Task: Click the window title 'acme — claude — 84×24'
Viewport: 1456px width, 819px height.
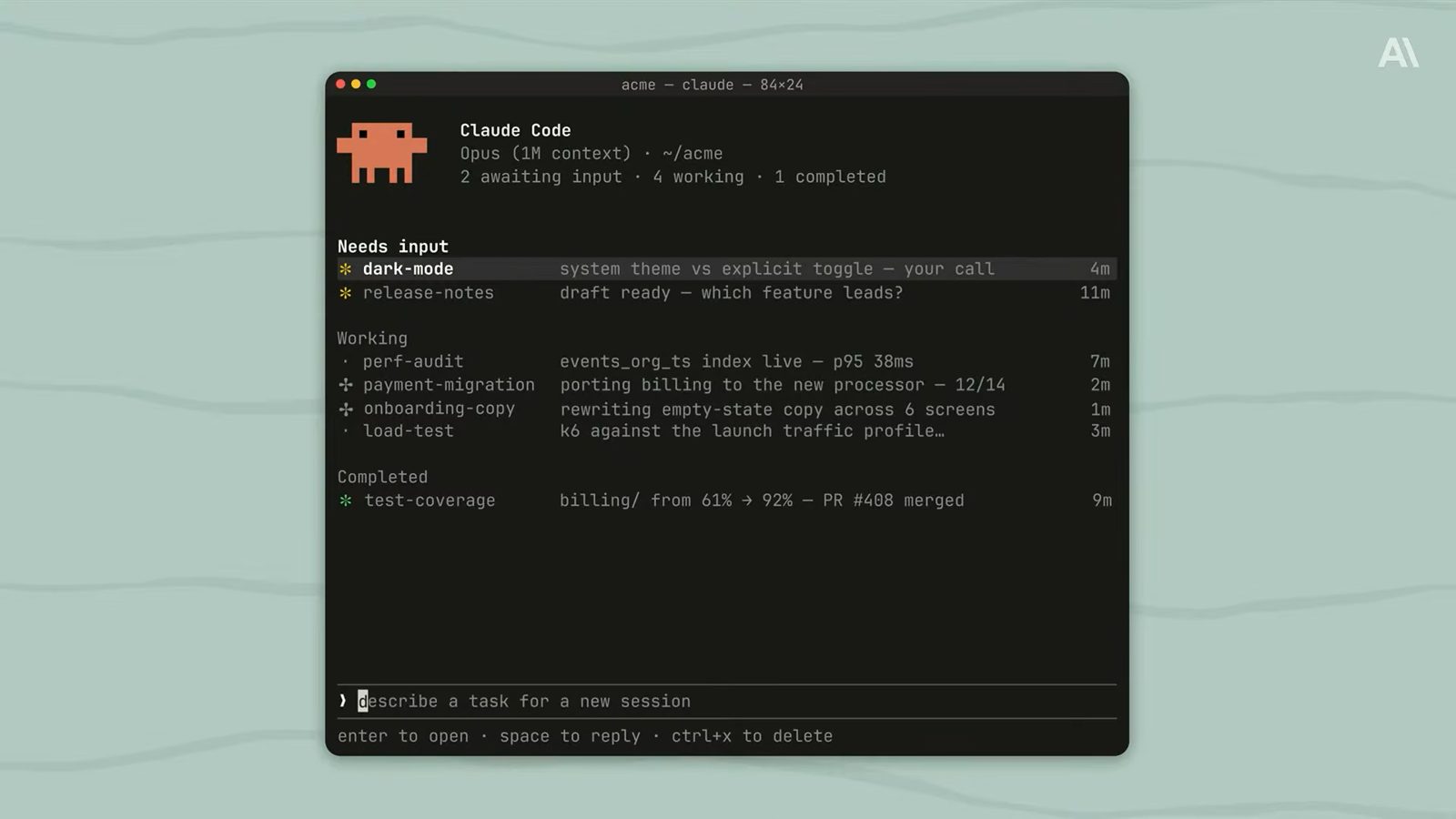Action: tap(713, 85)
